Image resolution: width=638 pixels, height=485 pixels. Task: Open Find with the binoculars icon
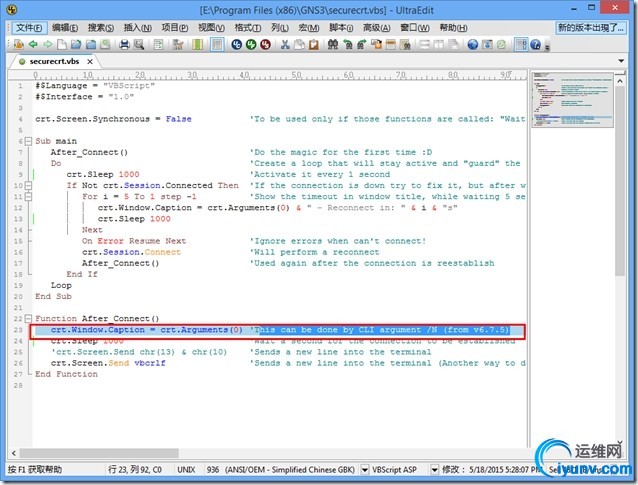click(333, 44)
